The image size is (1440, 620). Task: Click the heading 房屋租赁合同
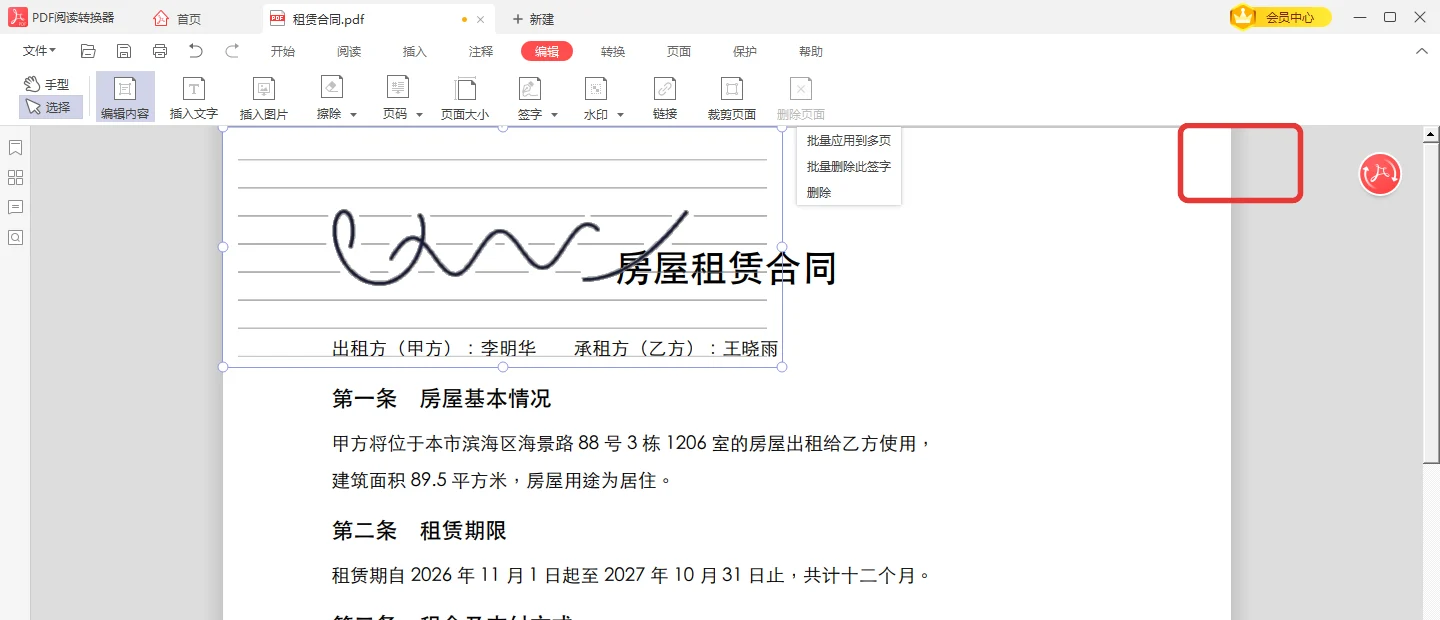point(726,268)
